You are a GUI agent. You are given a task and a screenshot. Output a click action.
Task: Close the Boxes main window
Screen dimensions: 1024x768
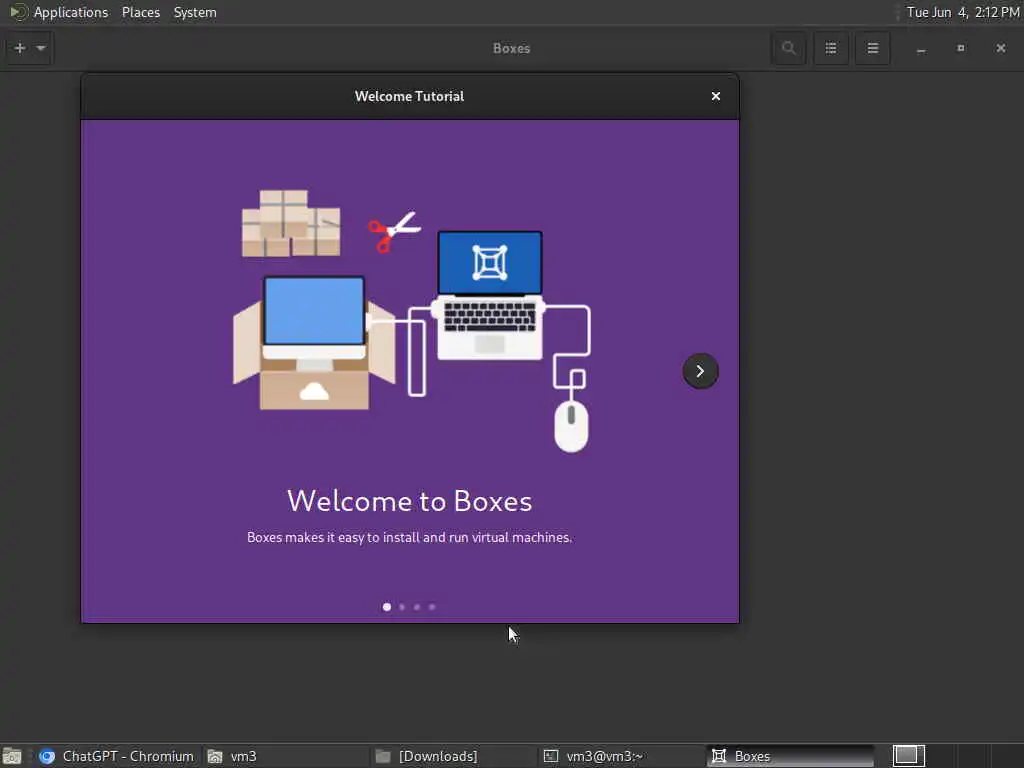click(x=1000, y=48)
